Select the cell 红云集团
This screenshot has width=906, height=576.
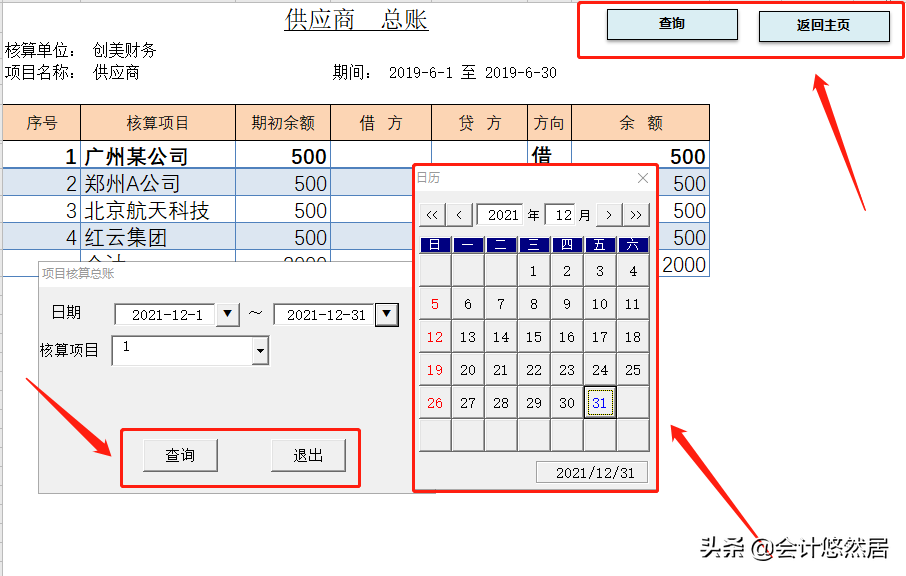coord(158,237)
